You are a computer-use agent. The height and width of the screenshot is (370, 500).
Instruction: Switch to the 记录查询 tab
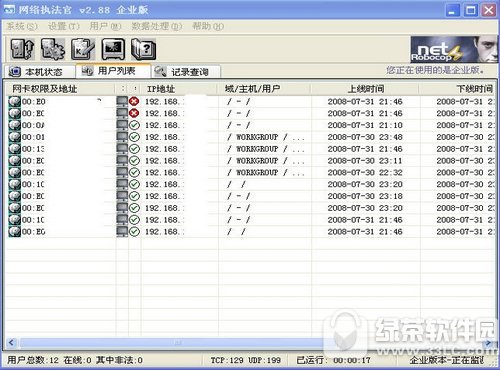[186, 71]
